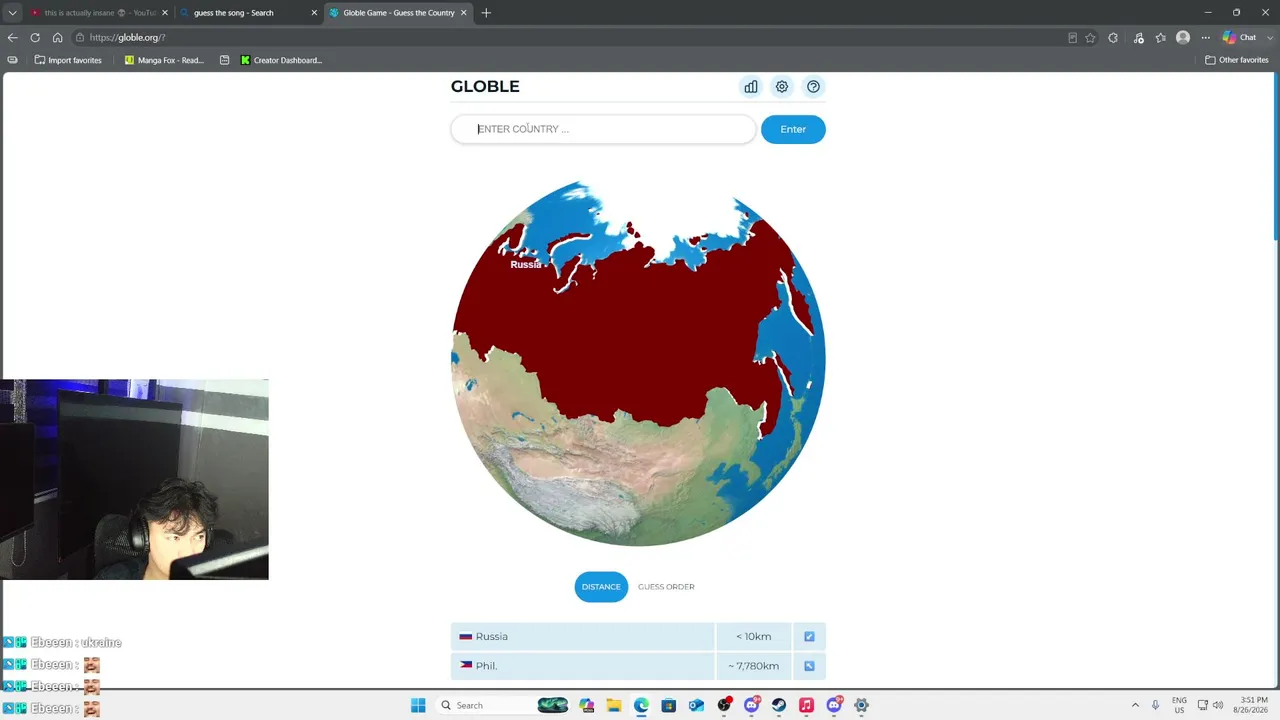
Task: Click the '< 10km' distance value
Action: 753,636
